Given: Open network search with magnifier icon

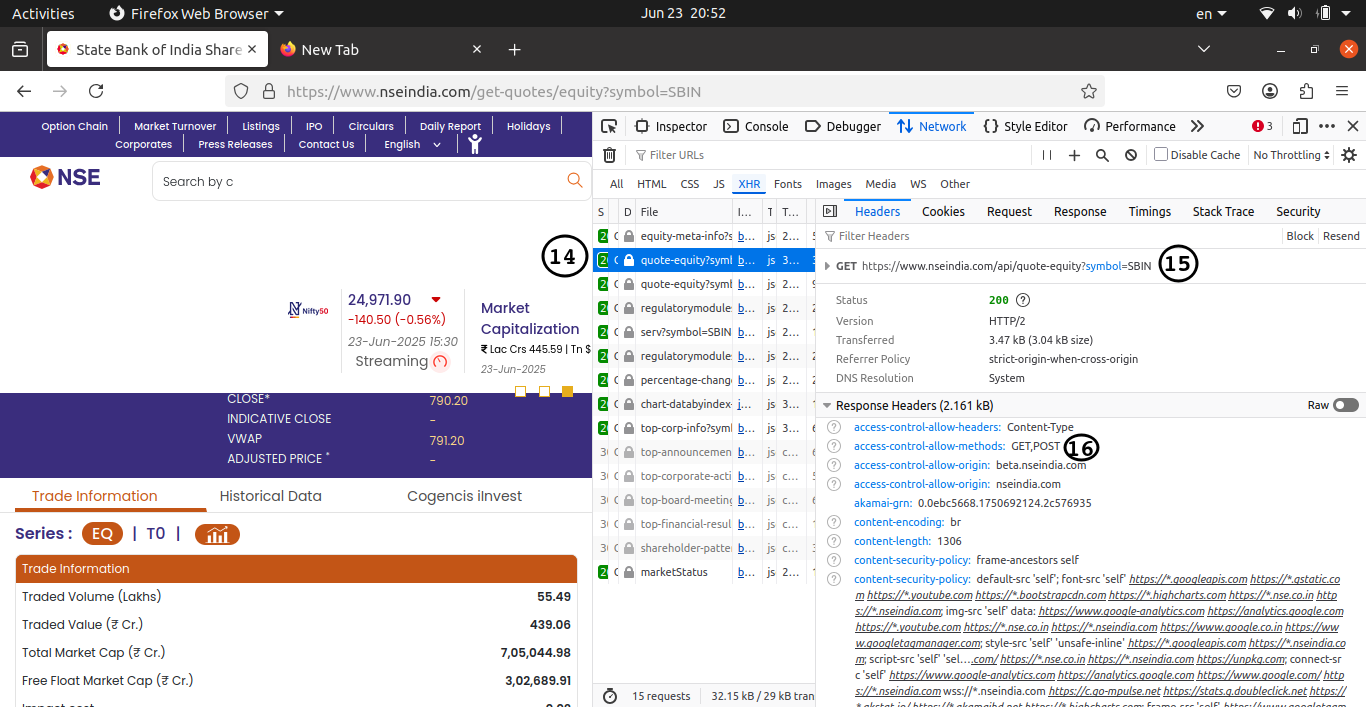Looking at the screenshot, I should [1102, 155].
